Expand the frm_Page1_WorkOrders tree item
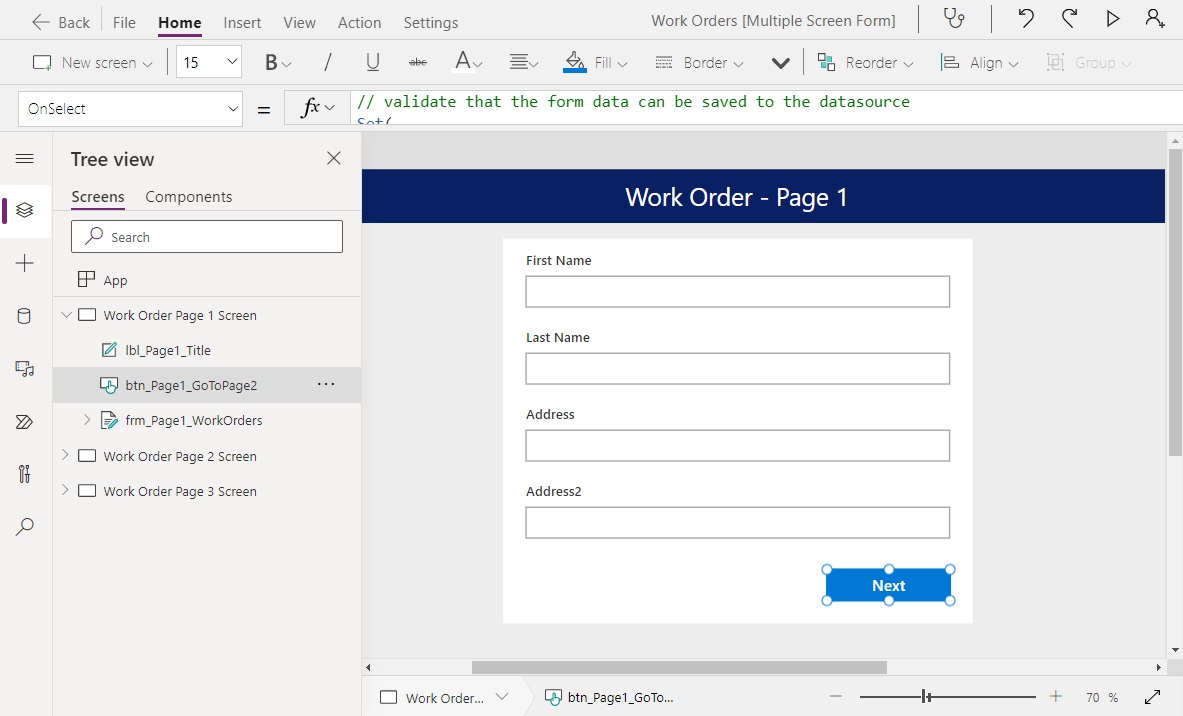 click(x=87, y=420)
